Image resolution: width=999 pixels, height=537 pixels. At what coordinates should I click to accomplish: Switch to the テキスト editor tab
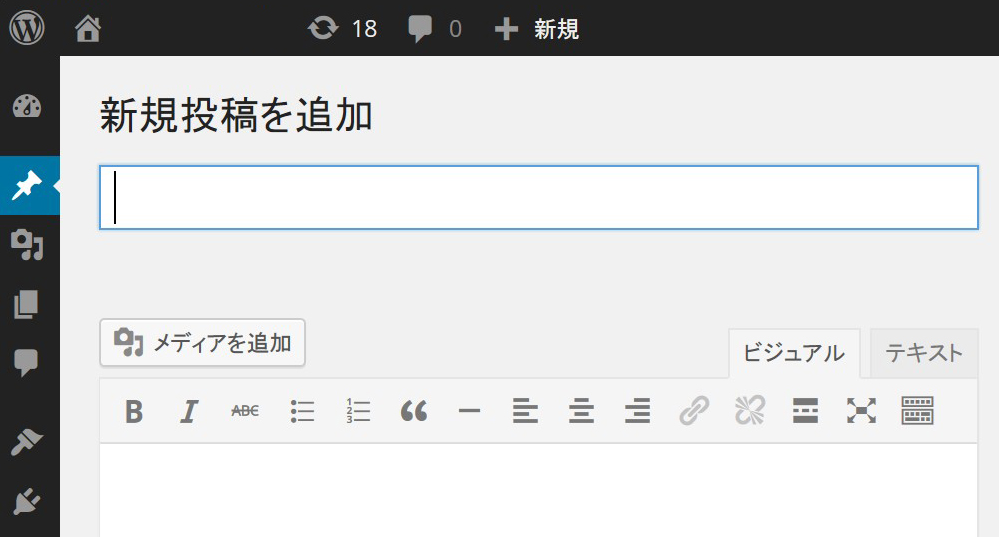924,353
